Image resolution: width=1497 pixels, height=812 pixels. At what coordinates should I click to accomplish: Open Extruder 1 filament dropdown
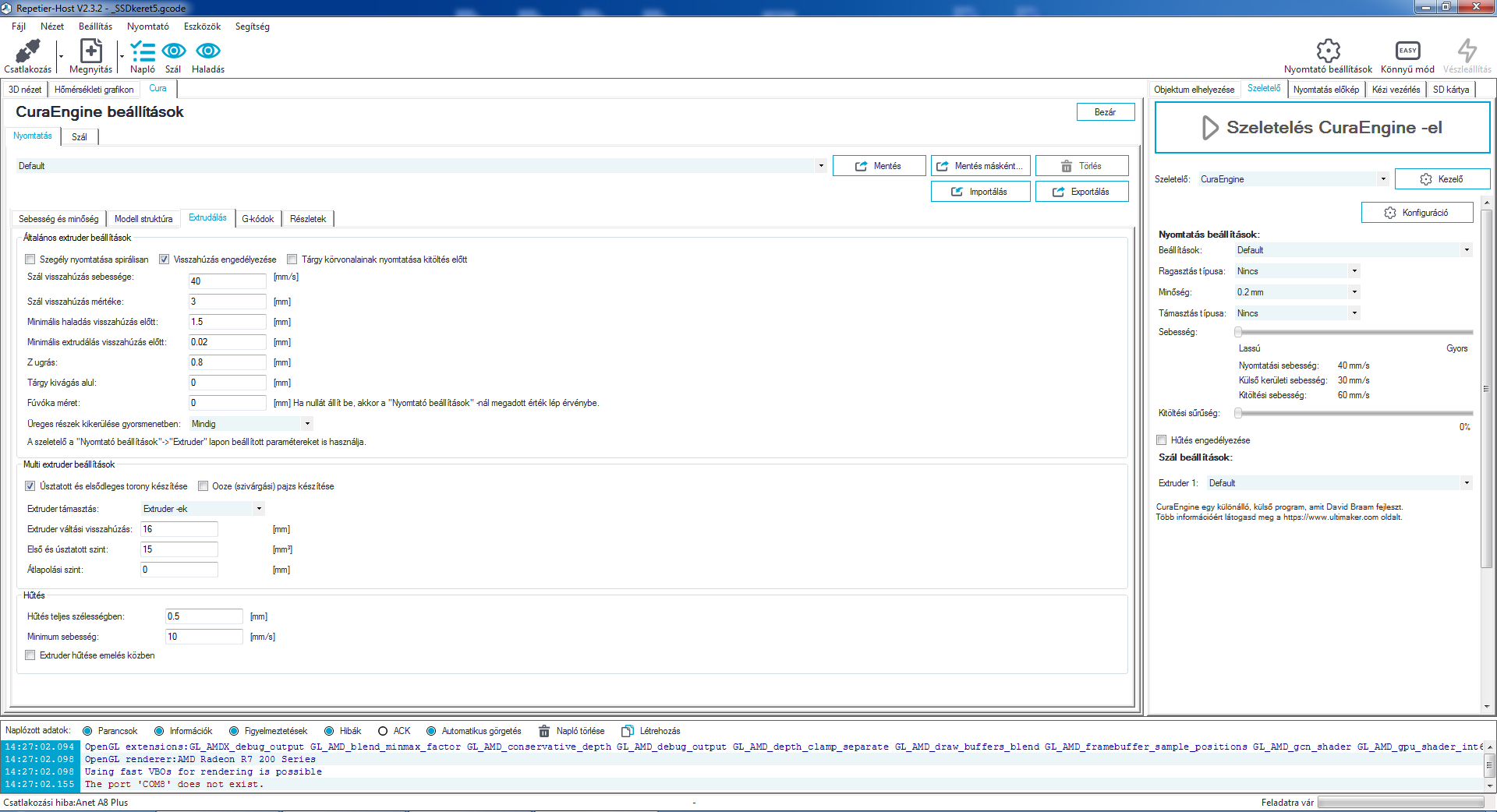1340,483
